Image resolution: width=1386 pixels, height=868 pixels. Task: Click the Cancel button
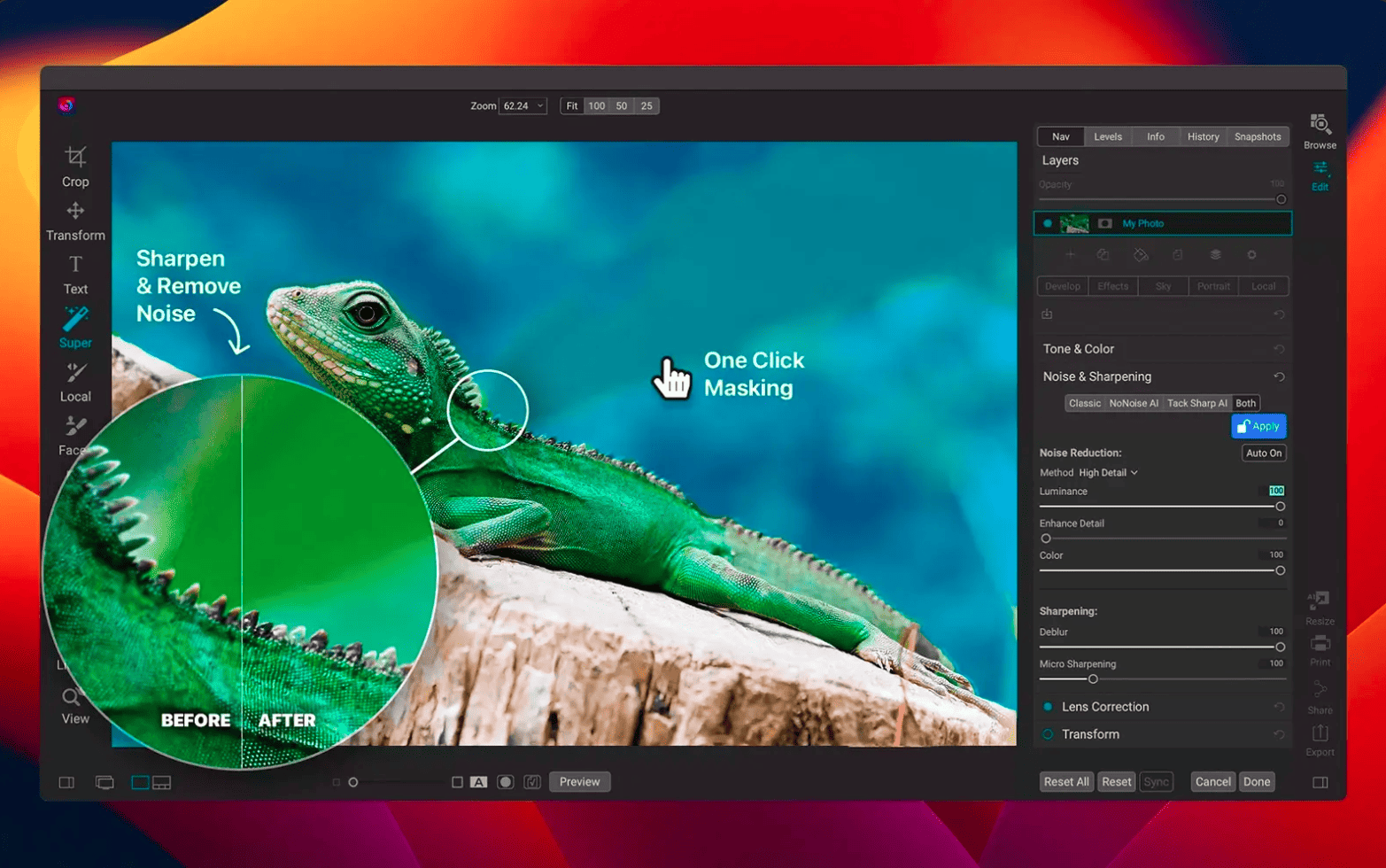(x=1212, y=782)
